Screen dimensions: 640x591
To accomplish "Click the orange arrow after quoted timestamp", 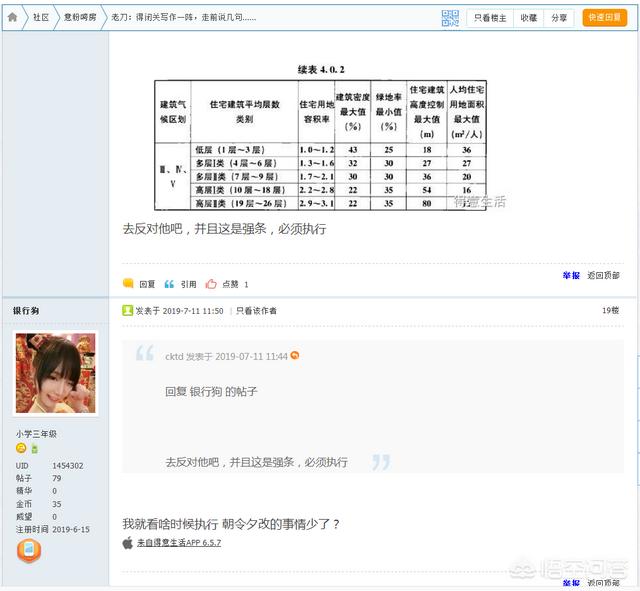I will [295, 356].
